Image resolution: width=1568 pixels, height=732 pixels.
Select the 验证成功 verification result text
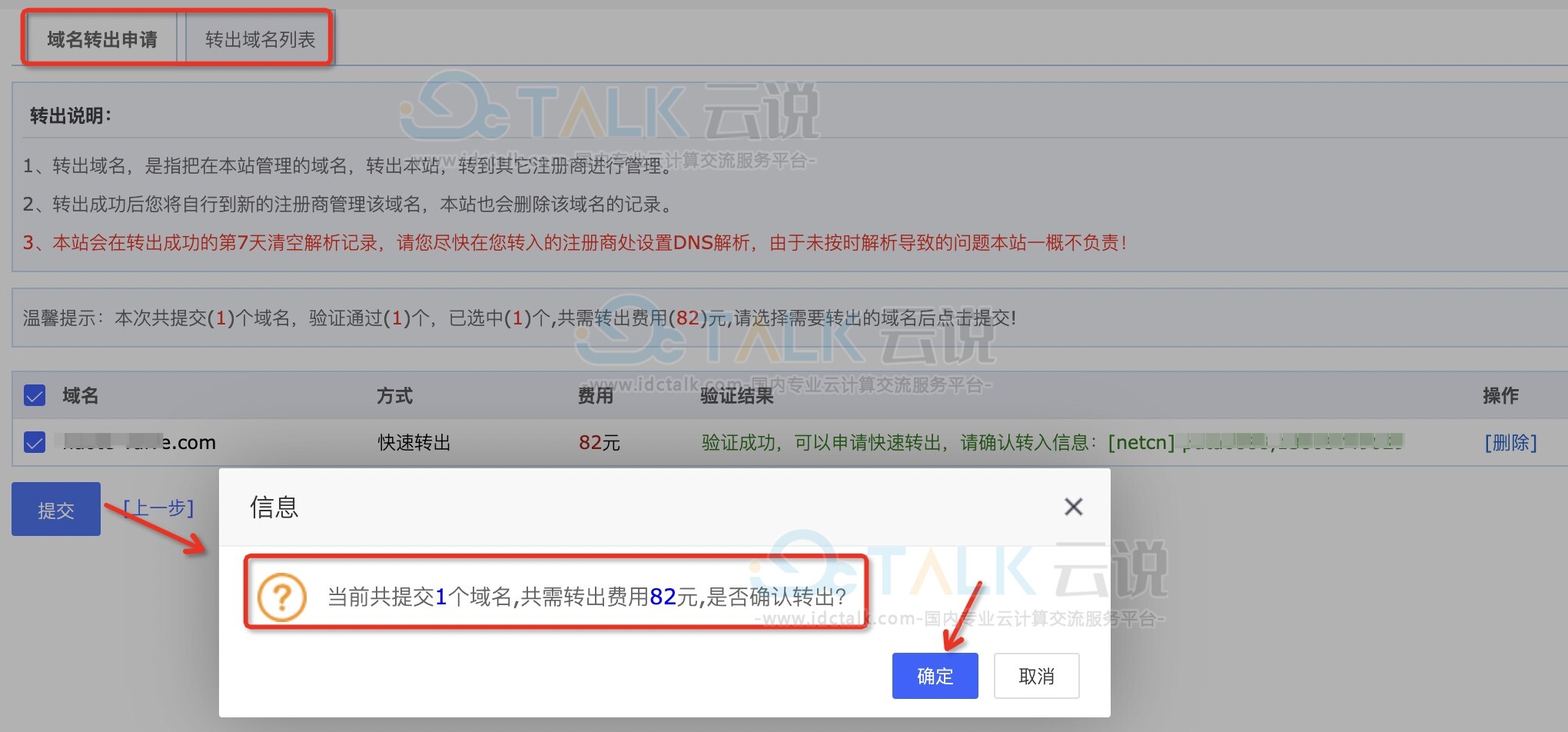pos(1052,442)
